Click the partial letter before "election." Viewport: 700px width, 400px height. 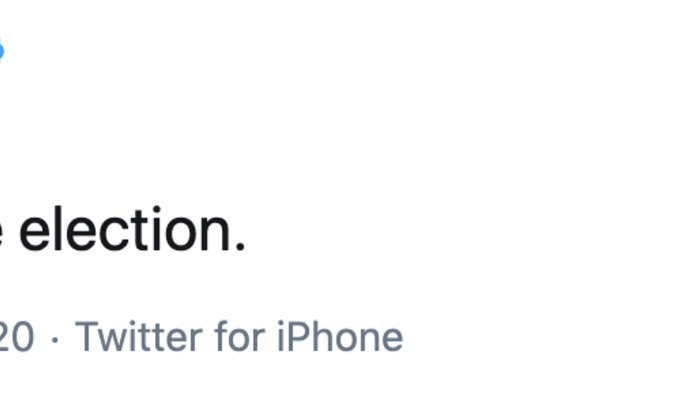[x=3, y=233]
